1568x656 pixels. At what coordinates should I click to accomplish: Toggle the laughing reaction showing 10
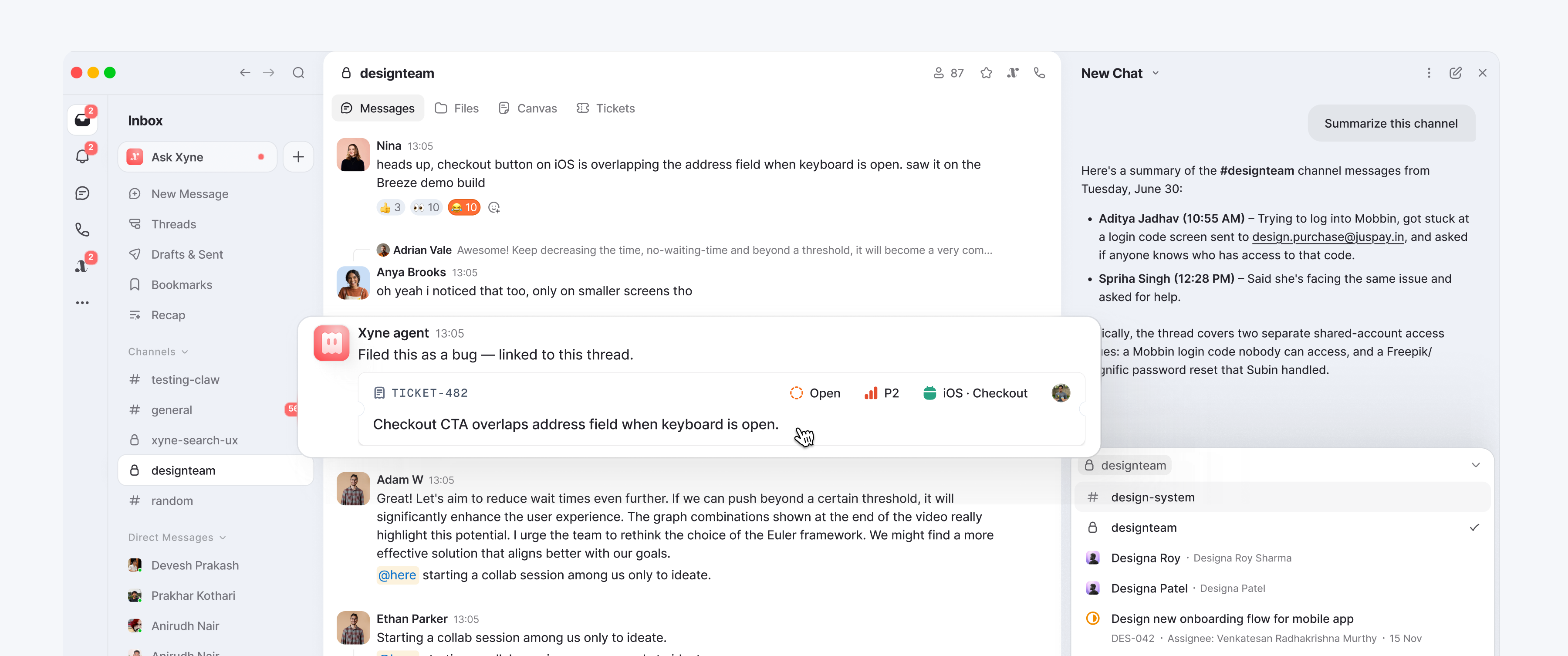464,207
